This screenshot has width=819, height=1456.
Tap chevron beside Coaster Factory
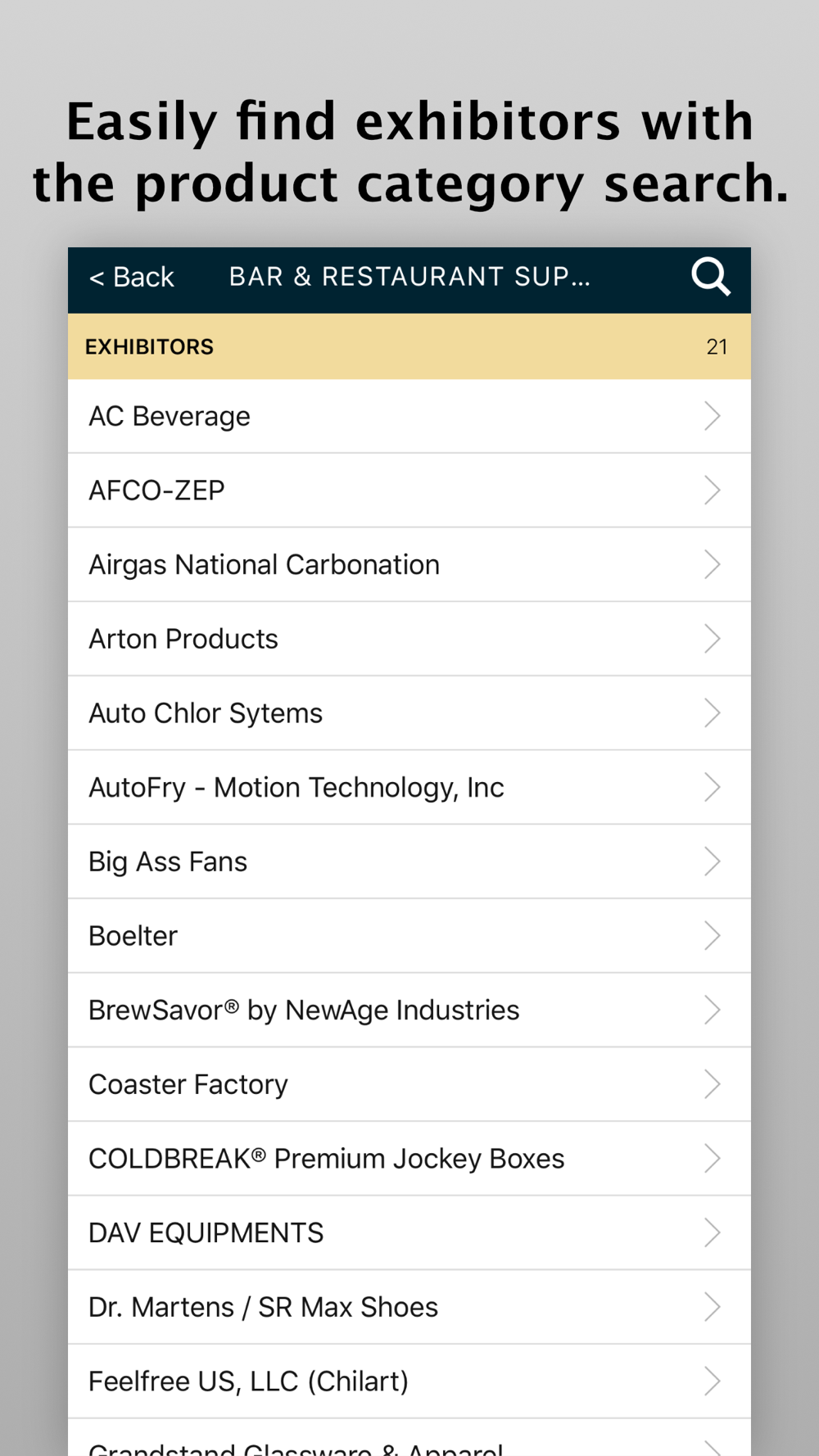click(x=712, y=1084)
